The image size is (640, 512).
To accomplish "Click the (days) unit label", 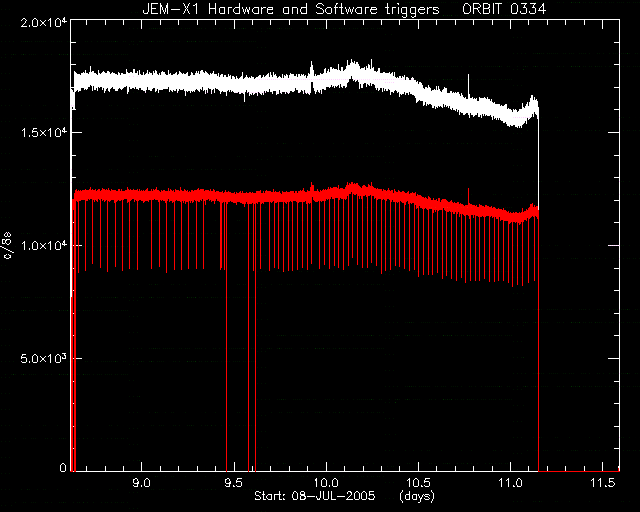I will pos(417,497).
